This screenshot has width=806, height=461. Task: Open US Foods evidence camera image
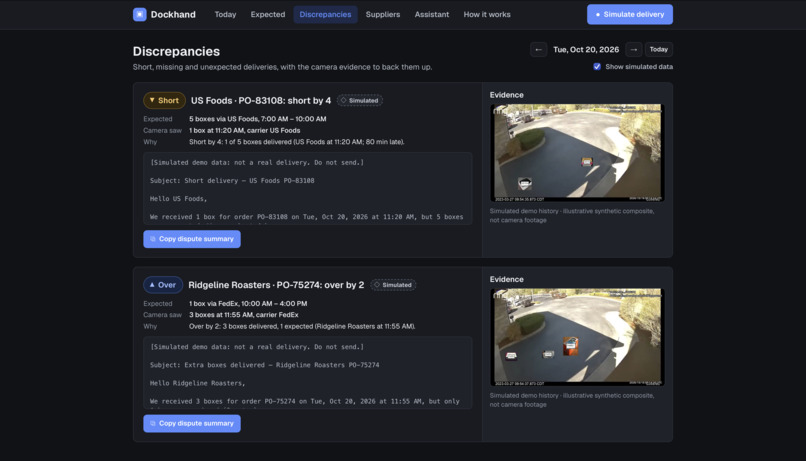point(577,153)
